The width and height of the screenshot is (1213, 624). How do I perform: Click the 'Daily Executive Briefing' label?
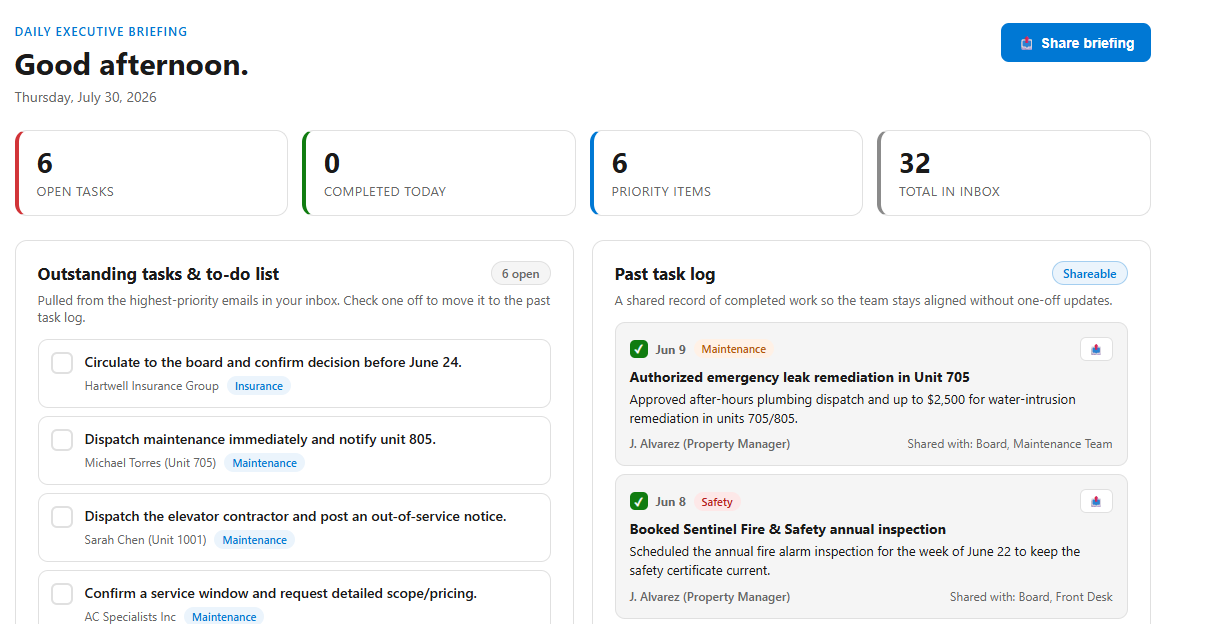point(101,32)
